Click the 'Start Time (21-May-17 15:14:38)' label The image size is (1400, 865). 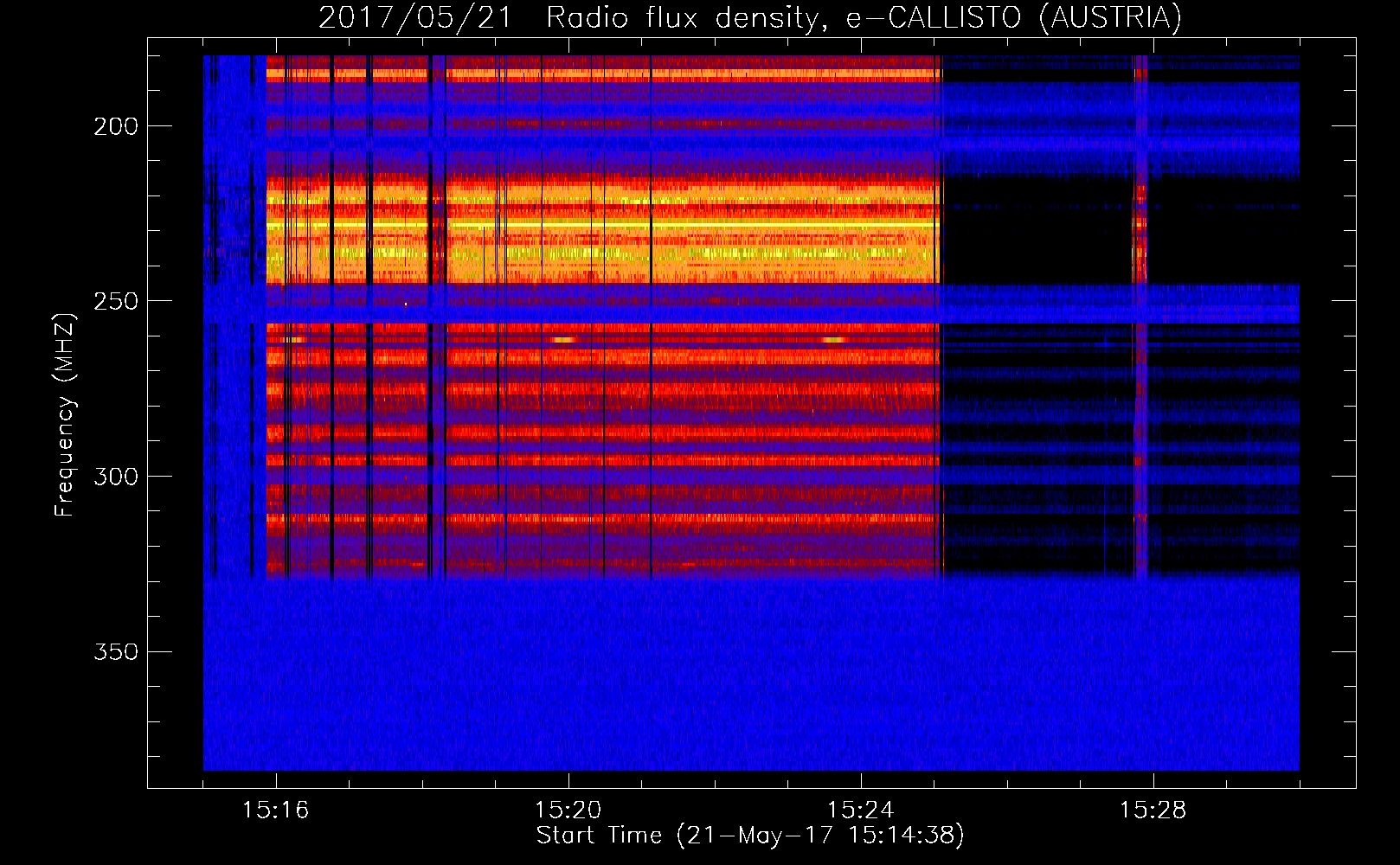(750, 836)
